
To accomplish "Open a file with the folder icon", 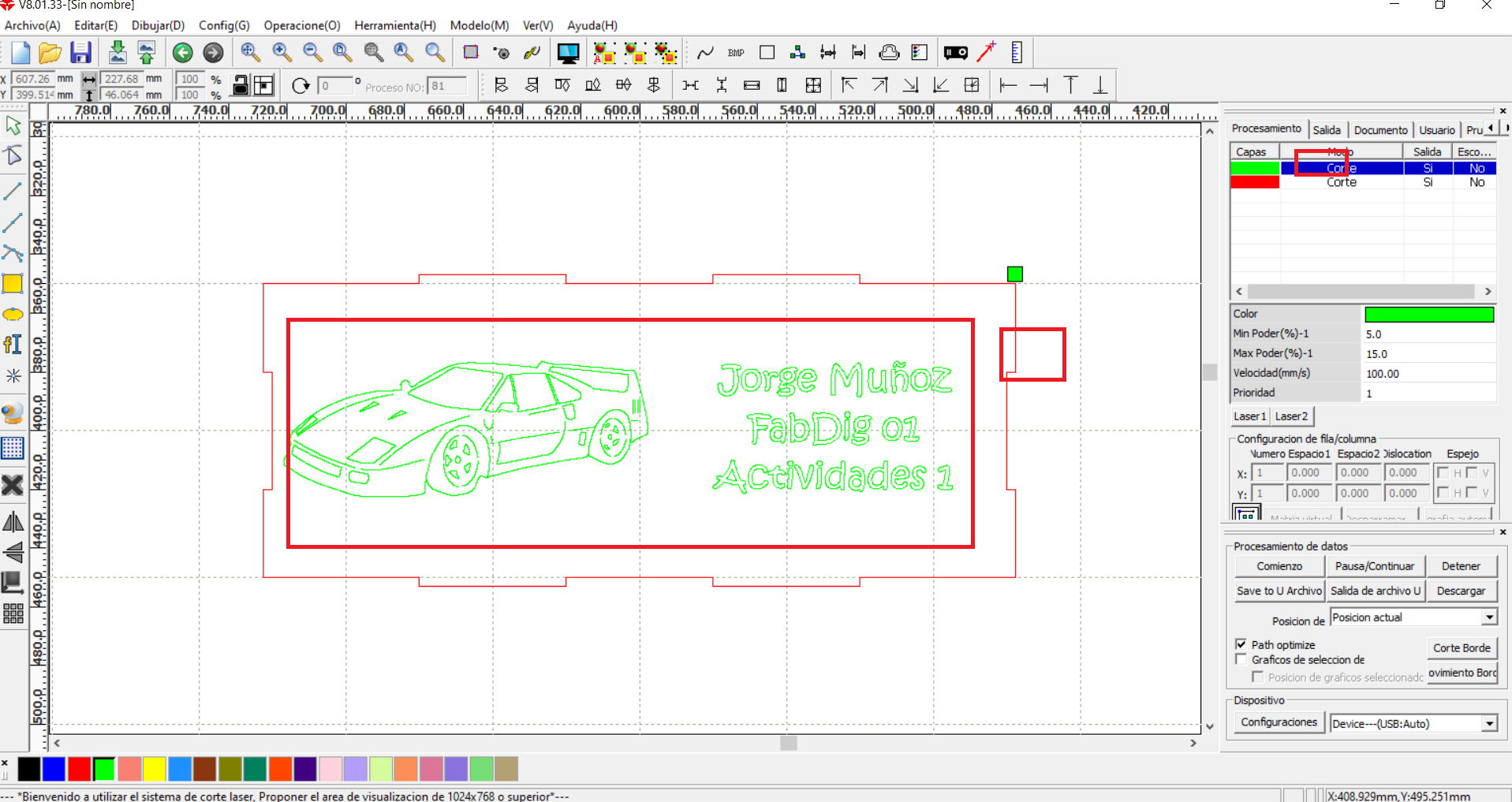I will pos(50,53).
